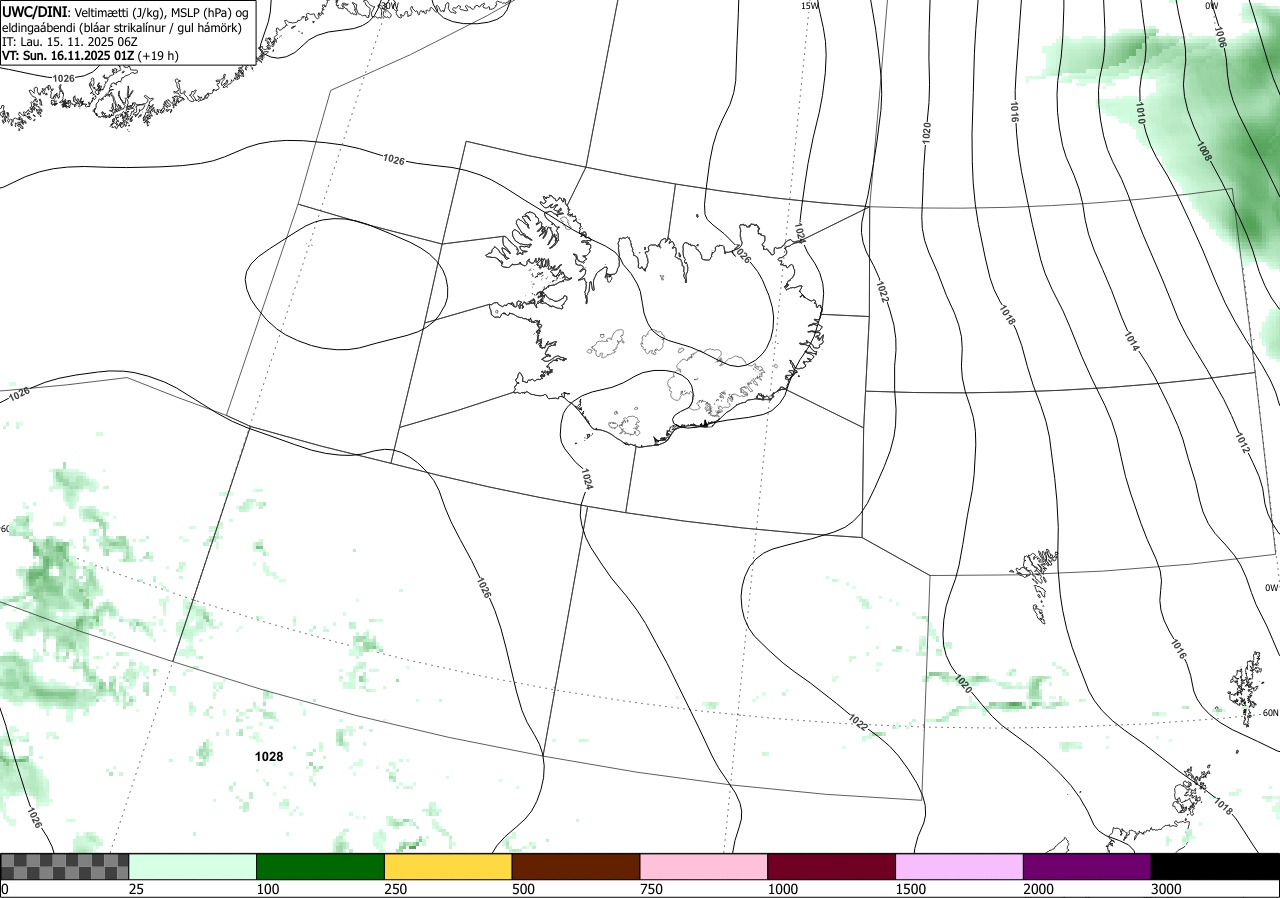Select the yellow 250–500 legend swatch

click(448, 866)
